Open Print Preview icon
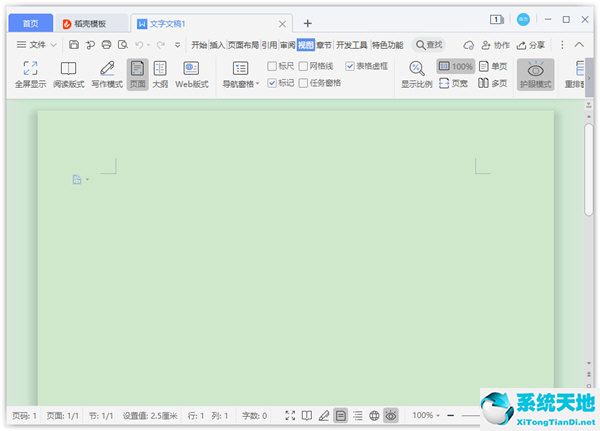This screenshot has height=431, width=600. 123,45
